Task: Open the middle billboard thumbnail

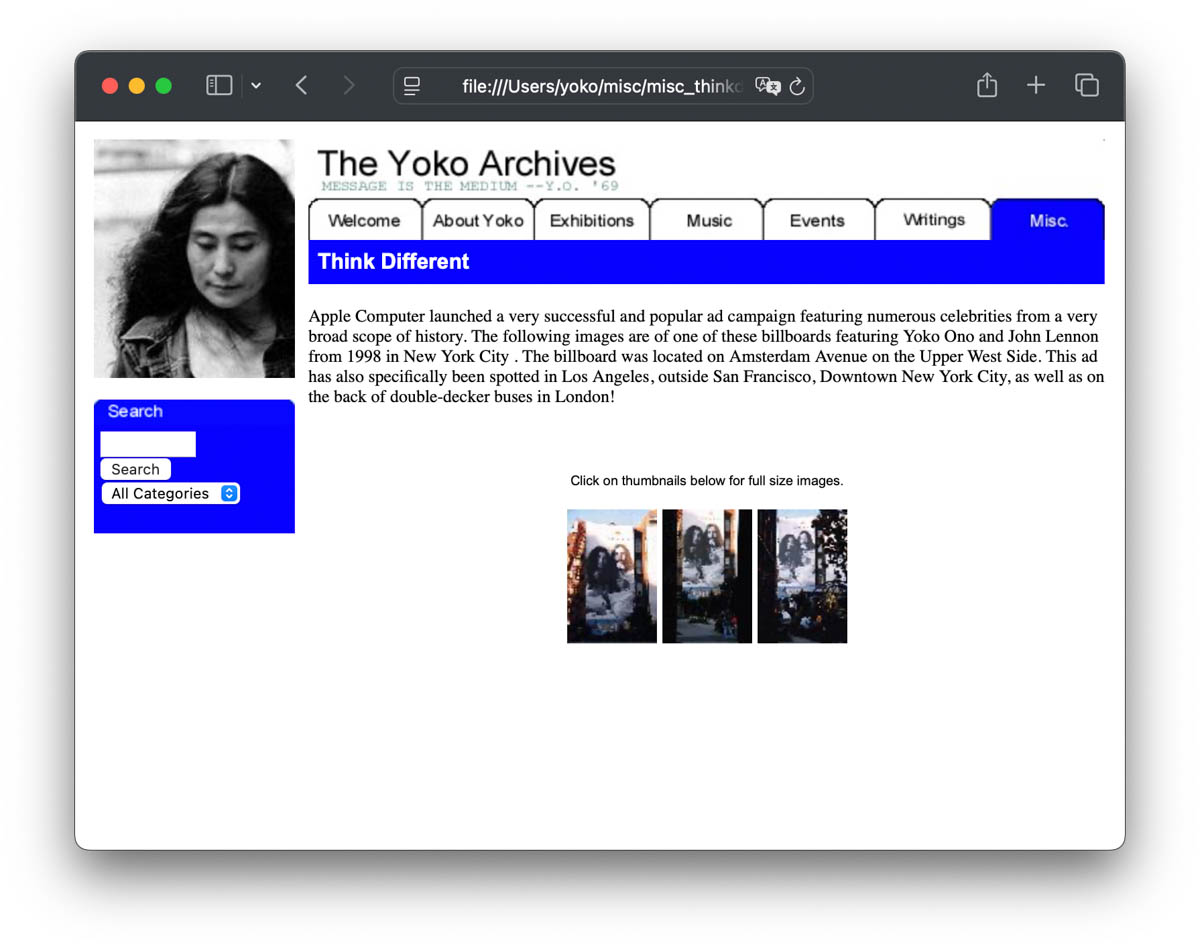Action: 707,575
